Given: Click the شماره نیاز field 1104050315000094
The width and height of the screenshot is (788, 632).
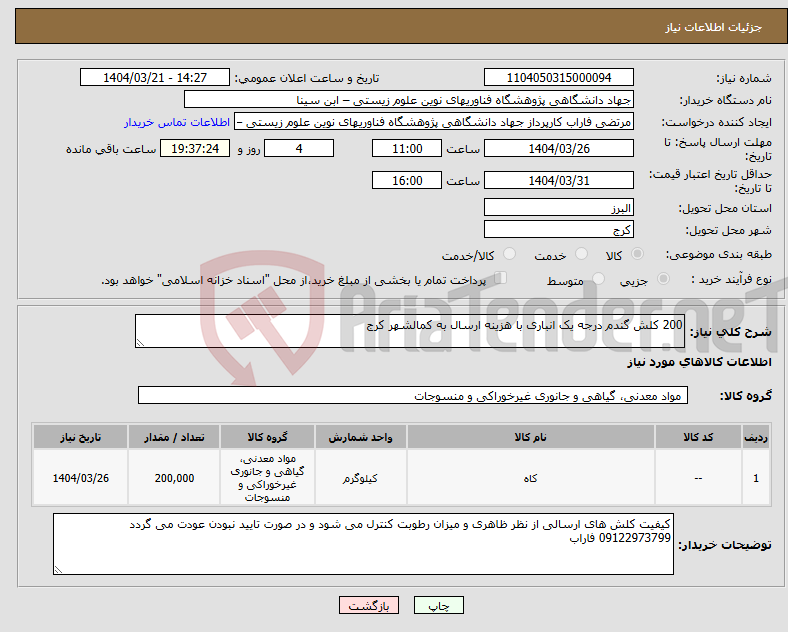Looking at the screenshot, I should tap(559, 78).
